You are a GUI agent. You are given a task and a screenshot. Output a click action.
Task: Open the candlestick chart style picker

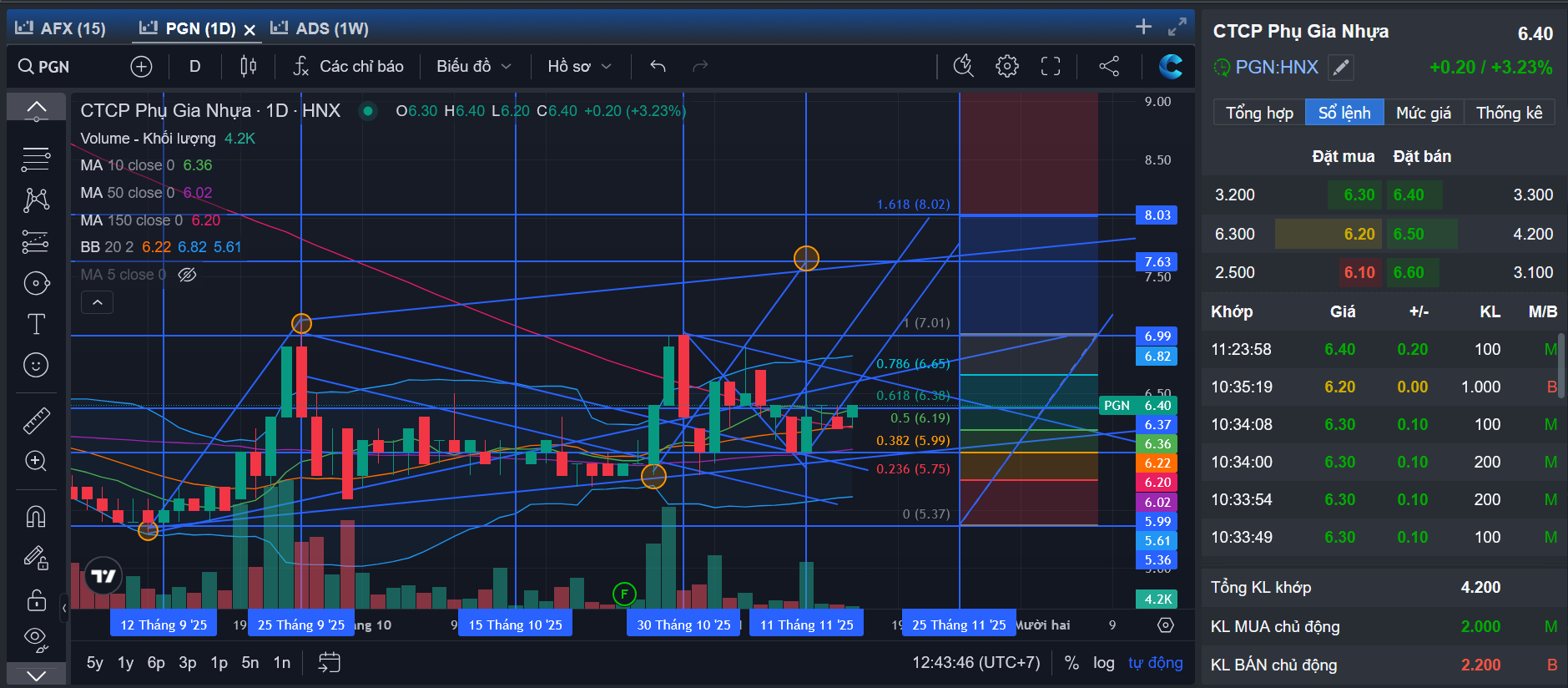coord(248,67)
